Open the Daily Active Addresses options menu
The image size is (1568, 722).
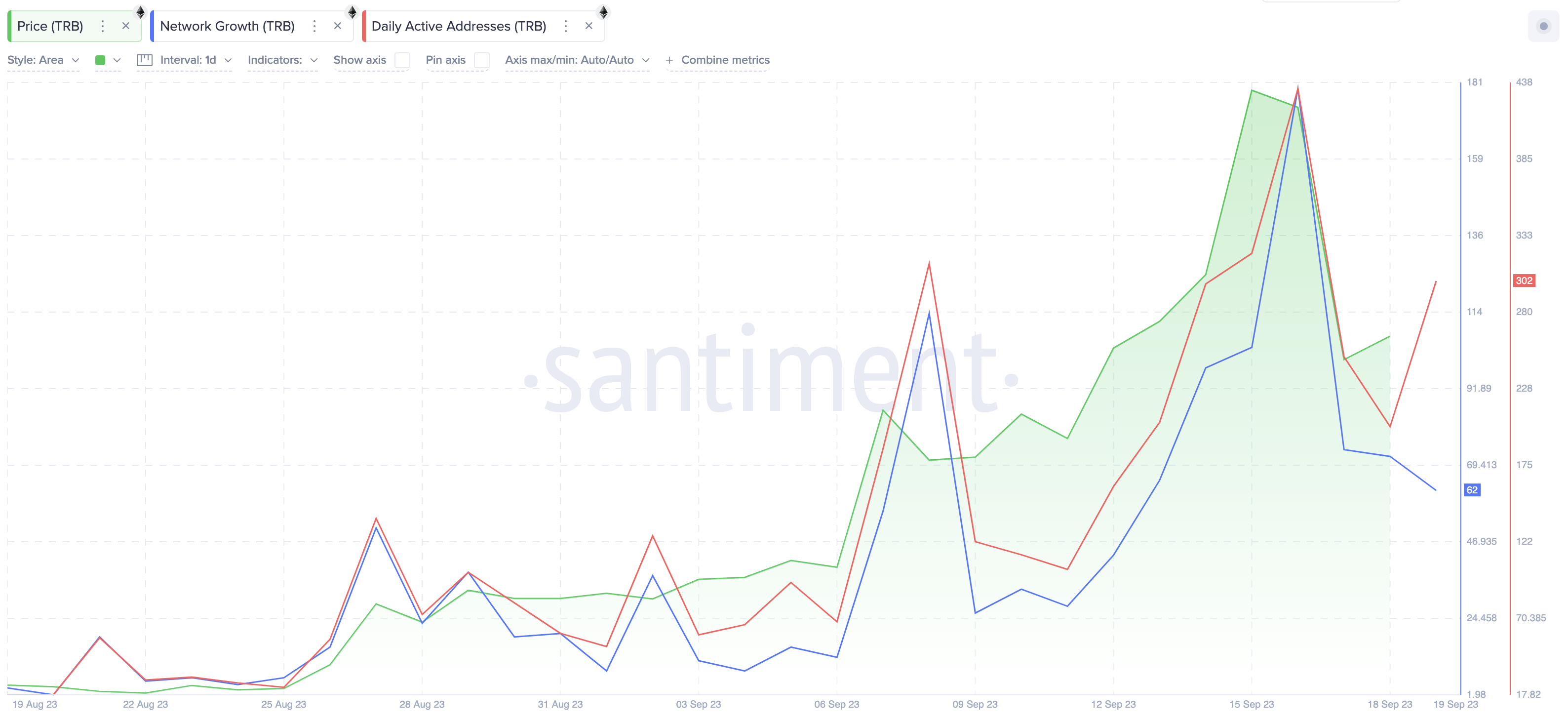565,26
